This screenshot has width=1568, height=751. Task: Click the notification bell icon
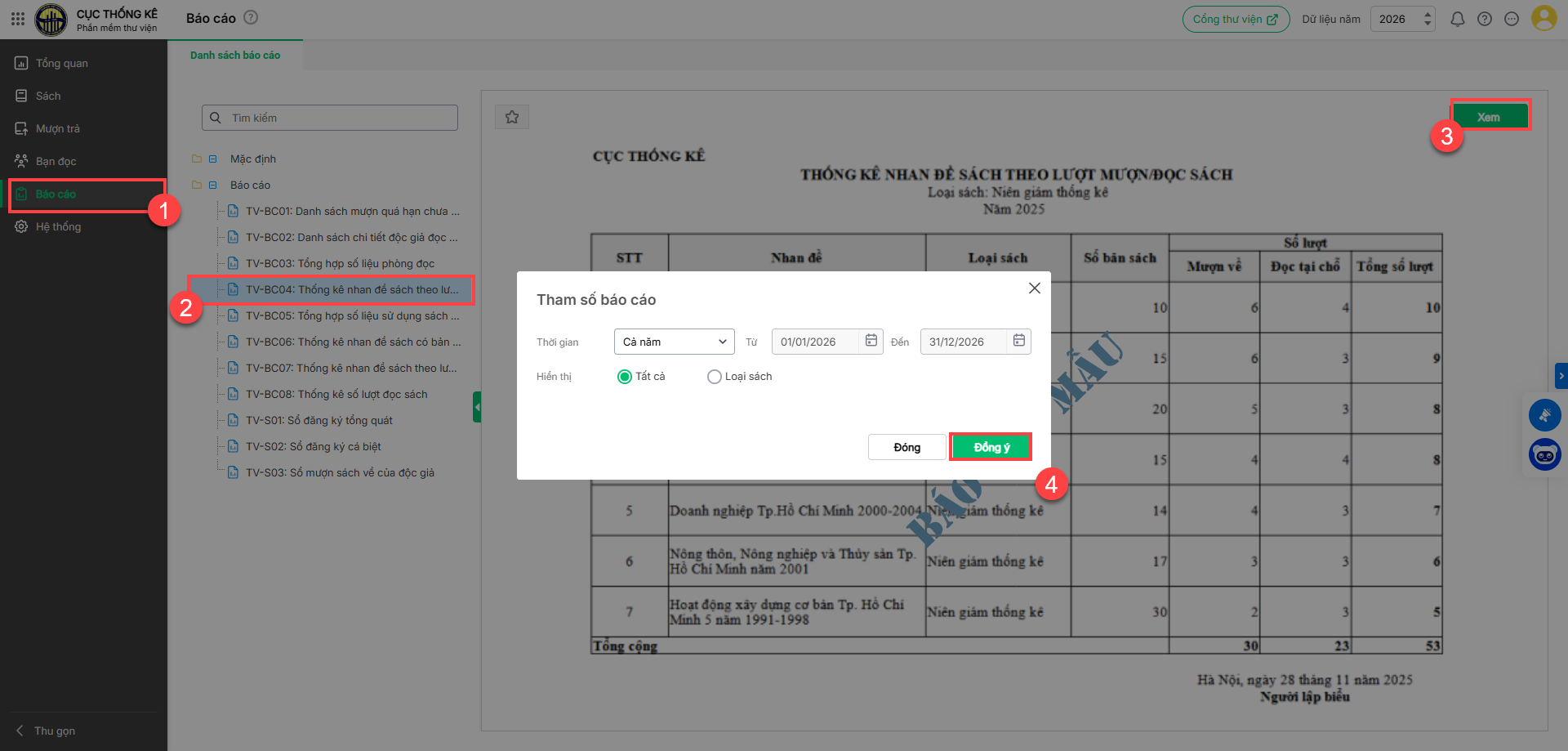pyautogui.click(x=1457, y=19)
